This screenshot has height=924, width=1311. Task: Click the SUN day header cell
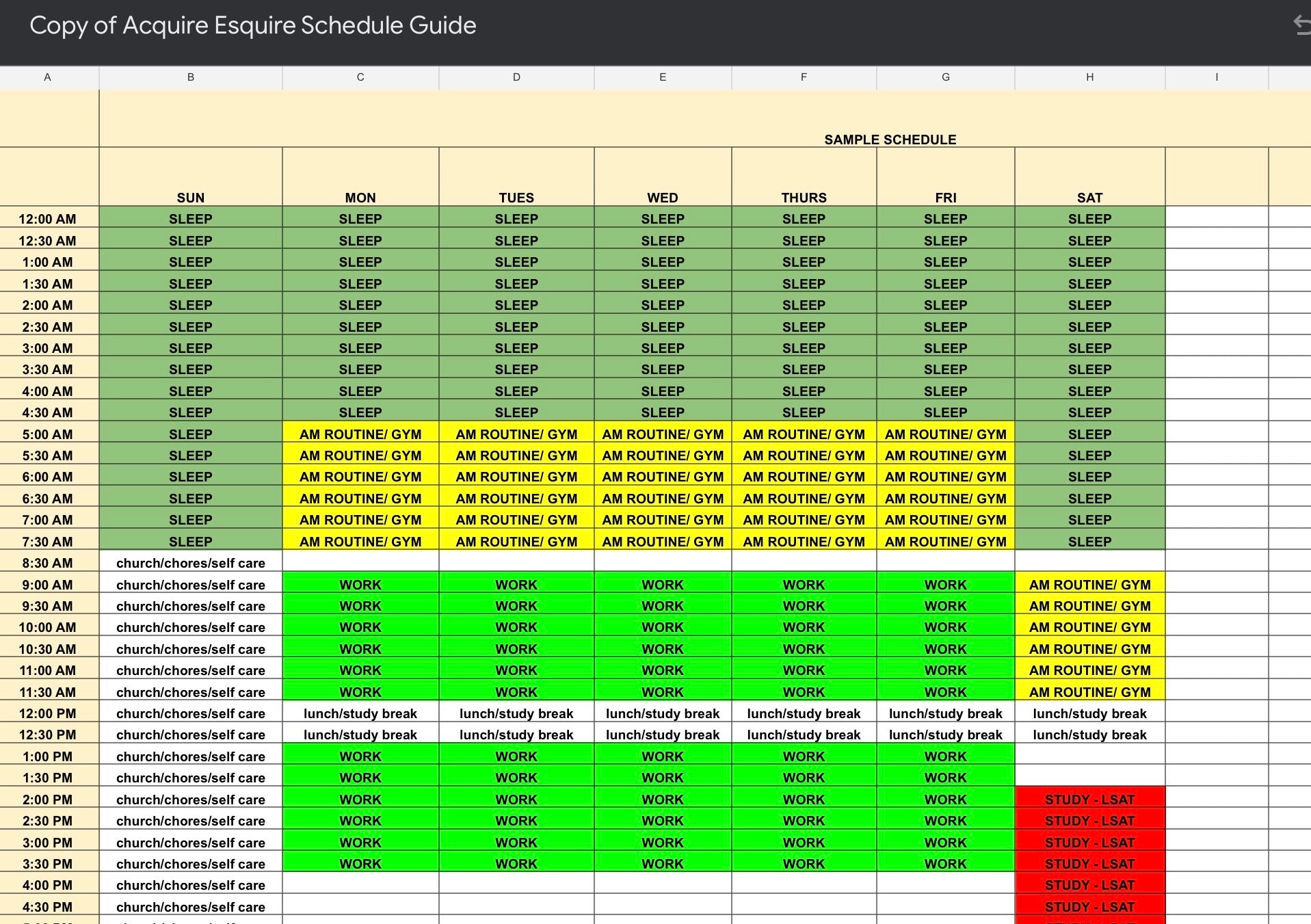(x=191, y=177)
